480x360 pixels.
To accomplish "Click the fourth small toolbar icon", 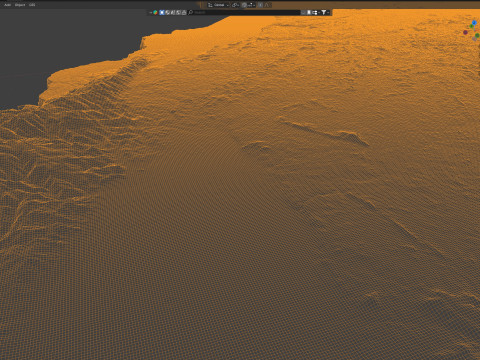I will click(178, 12).
